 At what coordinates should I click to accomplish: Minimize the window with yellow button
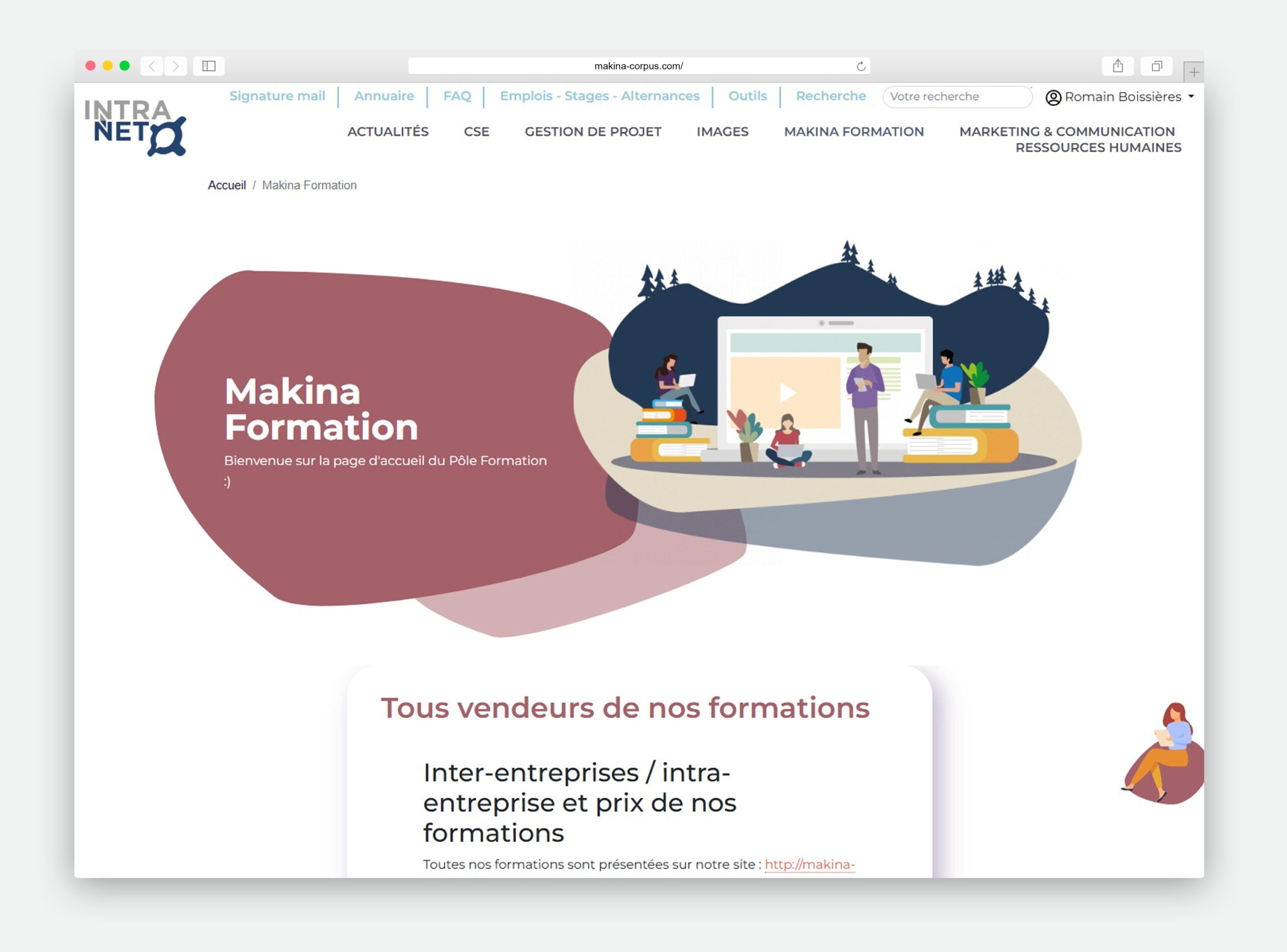pos(107,66)
